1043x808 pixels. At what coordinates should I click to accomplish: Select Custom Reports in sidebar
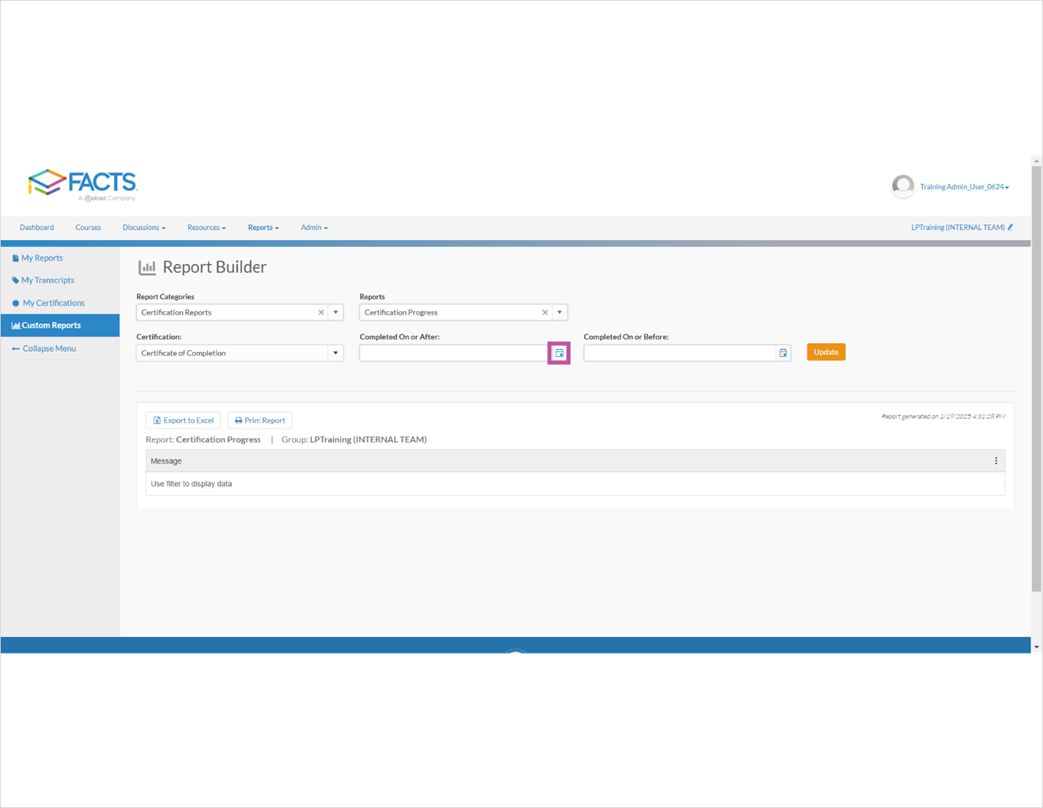tap(60, 325)
